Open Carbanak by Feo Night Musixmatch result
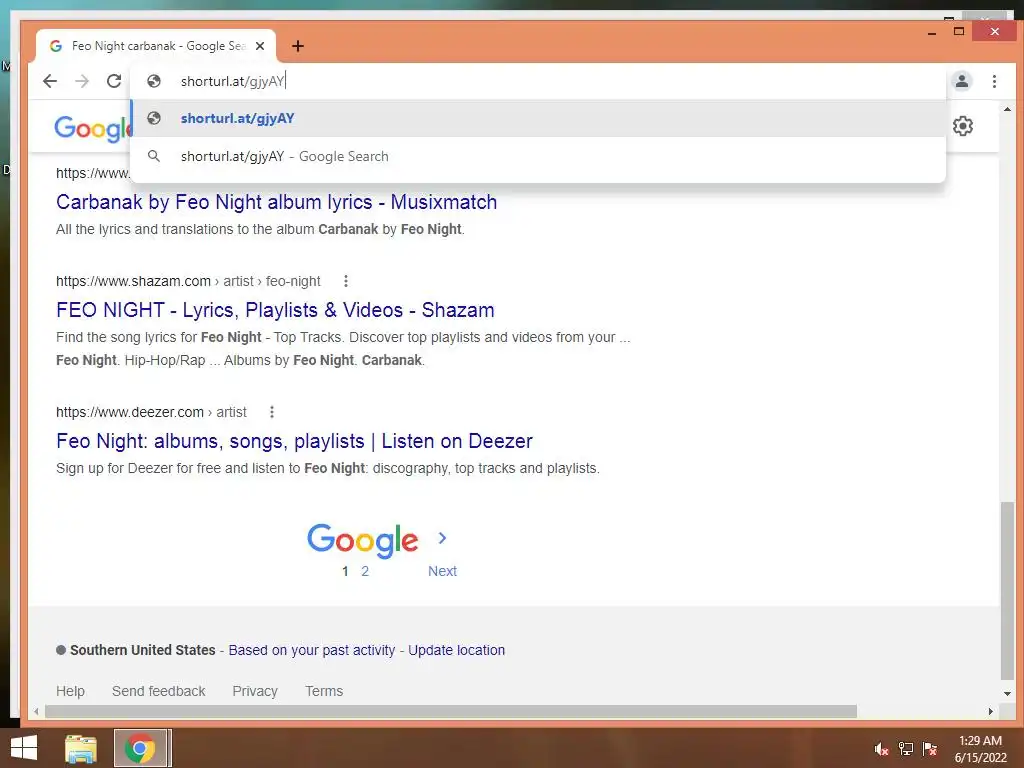The width and height of the screenshot is (1024, 768). click(x=276, y=202)
